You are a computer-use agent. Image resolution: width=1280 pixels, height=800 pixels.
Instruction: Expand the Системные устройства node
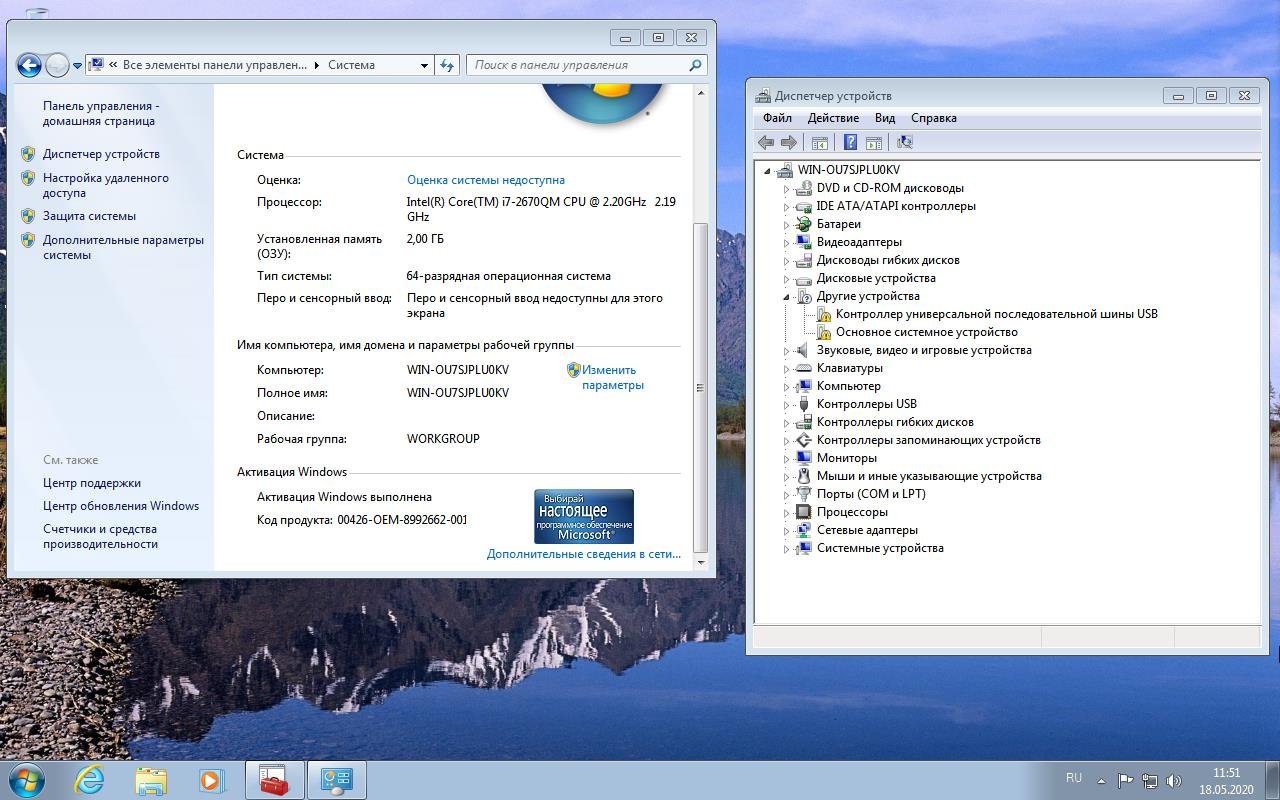tap(787, 548)
